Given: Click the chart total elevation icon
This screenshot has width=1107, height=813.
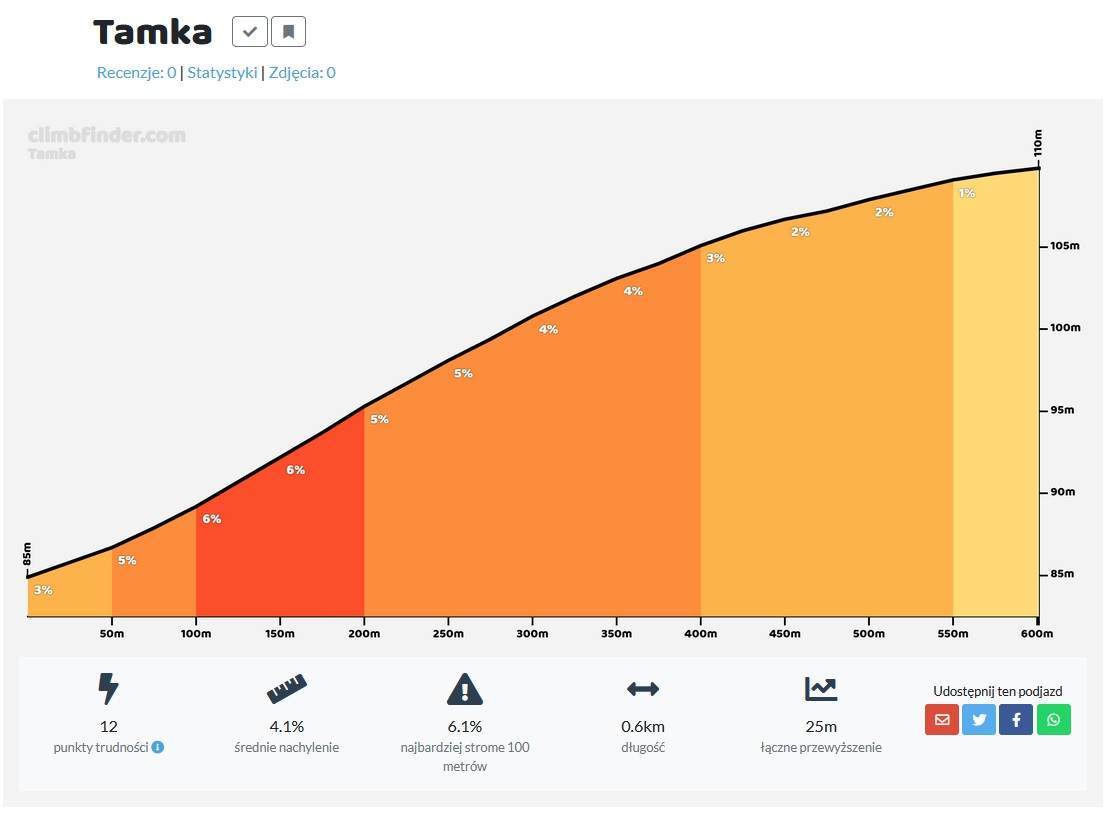Looking at the screenshot, I should 821,689.
